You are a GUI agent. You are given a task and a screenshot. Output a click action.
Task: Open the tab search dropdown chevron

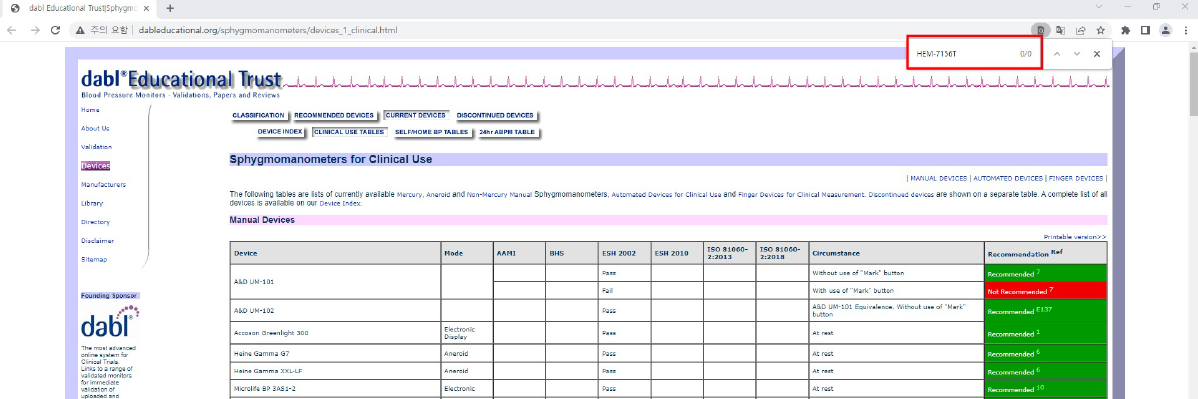(x=1099, y=7)
